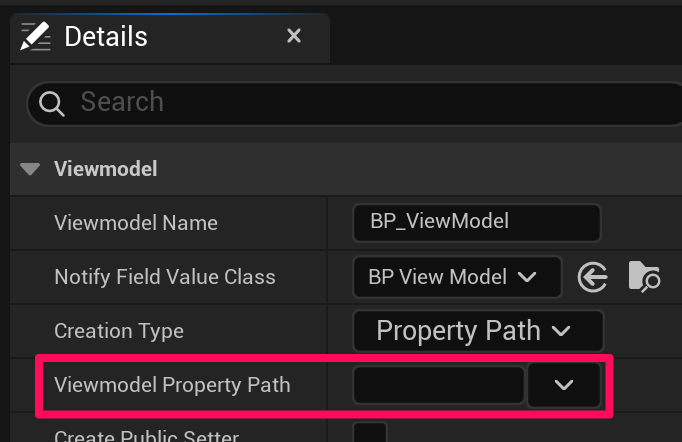The height and width of the screenshot is (442, 682).
Task: Open the Creation Type dropdown
Action: [477, 330]
